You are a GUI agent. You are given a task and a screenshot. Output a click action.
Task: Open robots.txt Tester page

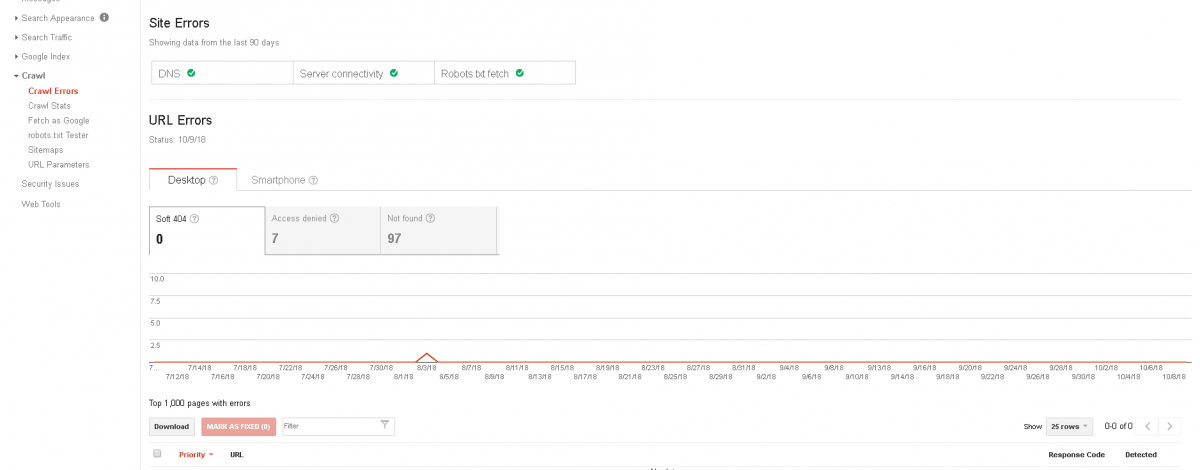tap(58, 135)
